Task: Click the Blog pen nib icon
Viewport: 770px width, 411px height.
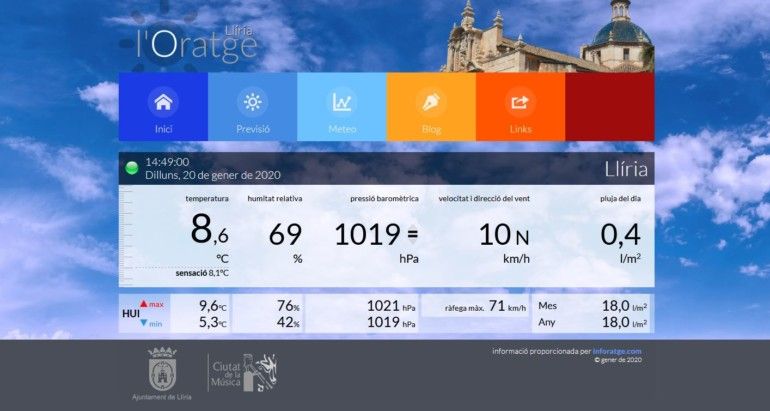Action: click(431, 102)
